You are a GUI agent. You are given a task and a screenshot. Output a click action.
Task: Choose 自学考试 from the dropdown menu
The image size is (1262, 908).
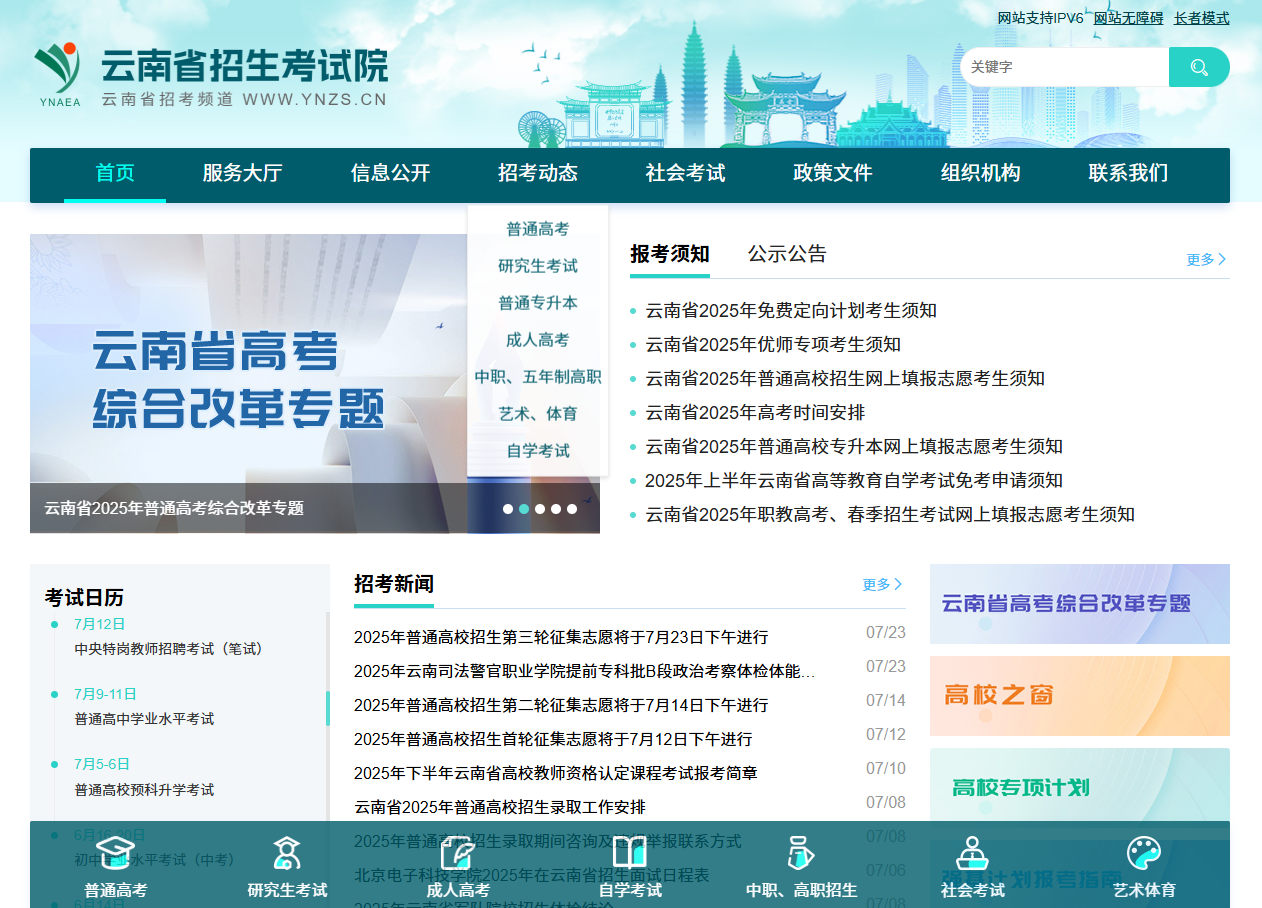coord(538,451)
